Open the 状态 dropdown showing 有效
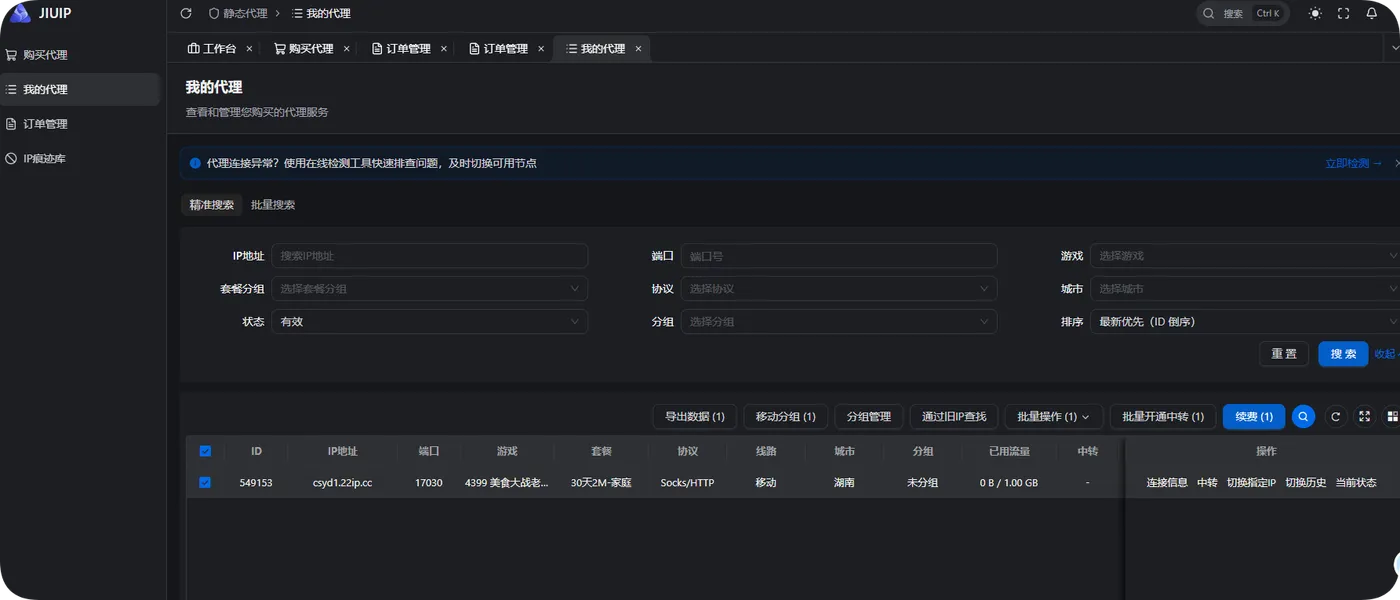This screenshot has width=1400, height=600. [430, 322]
